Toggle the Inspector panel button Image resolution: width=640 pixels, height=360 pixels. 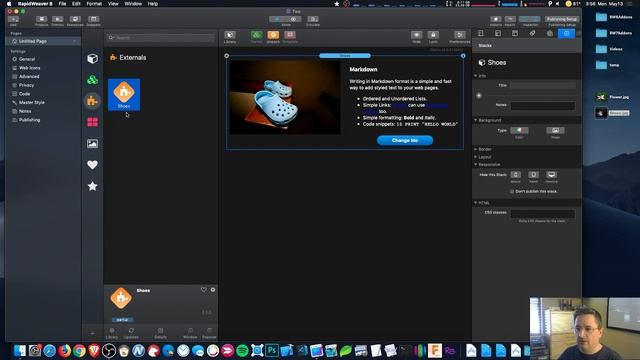pyautogui.click(x=529, y=19)
